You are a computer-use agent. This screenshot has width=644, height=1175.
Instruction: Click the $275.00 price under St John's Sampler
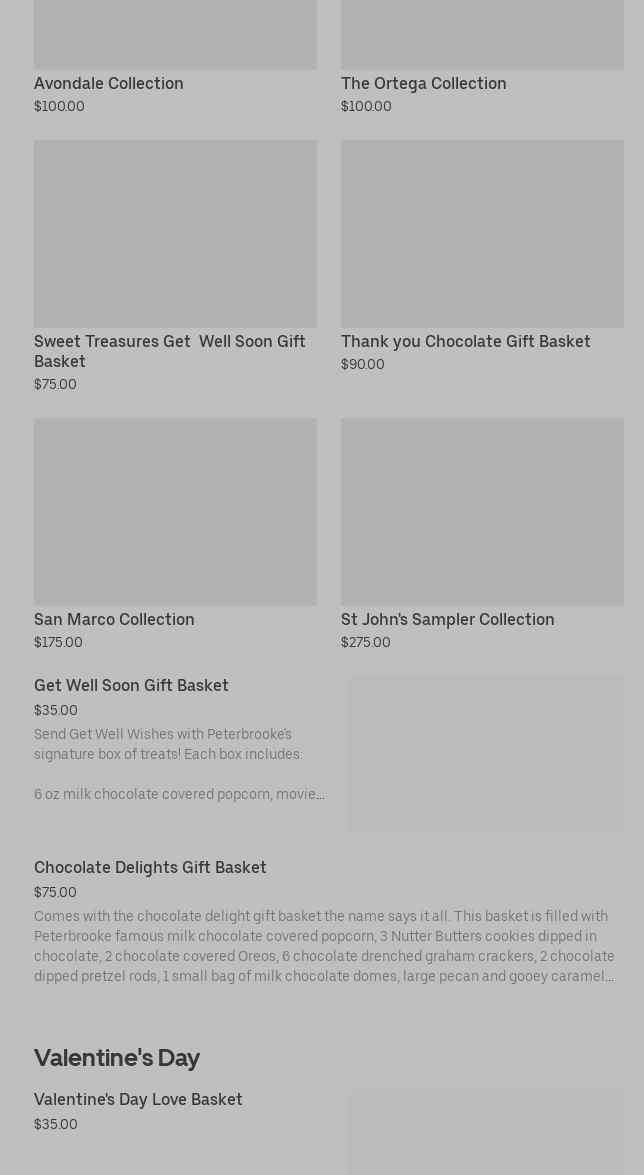(366, 643)
